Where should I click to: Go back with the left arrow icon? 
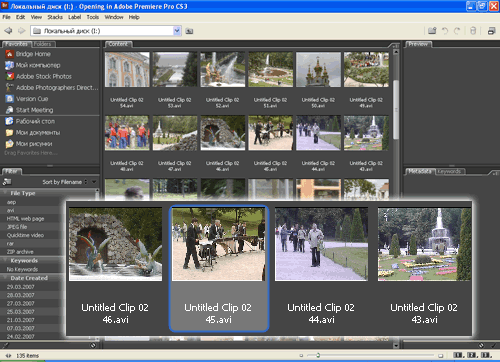coord(8,31)
